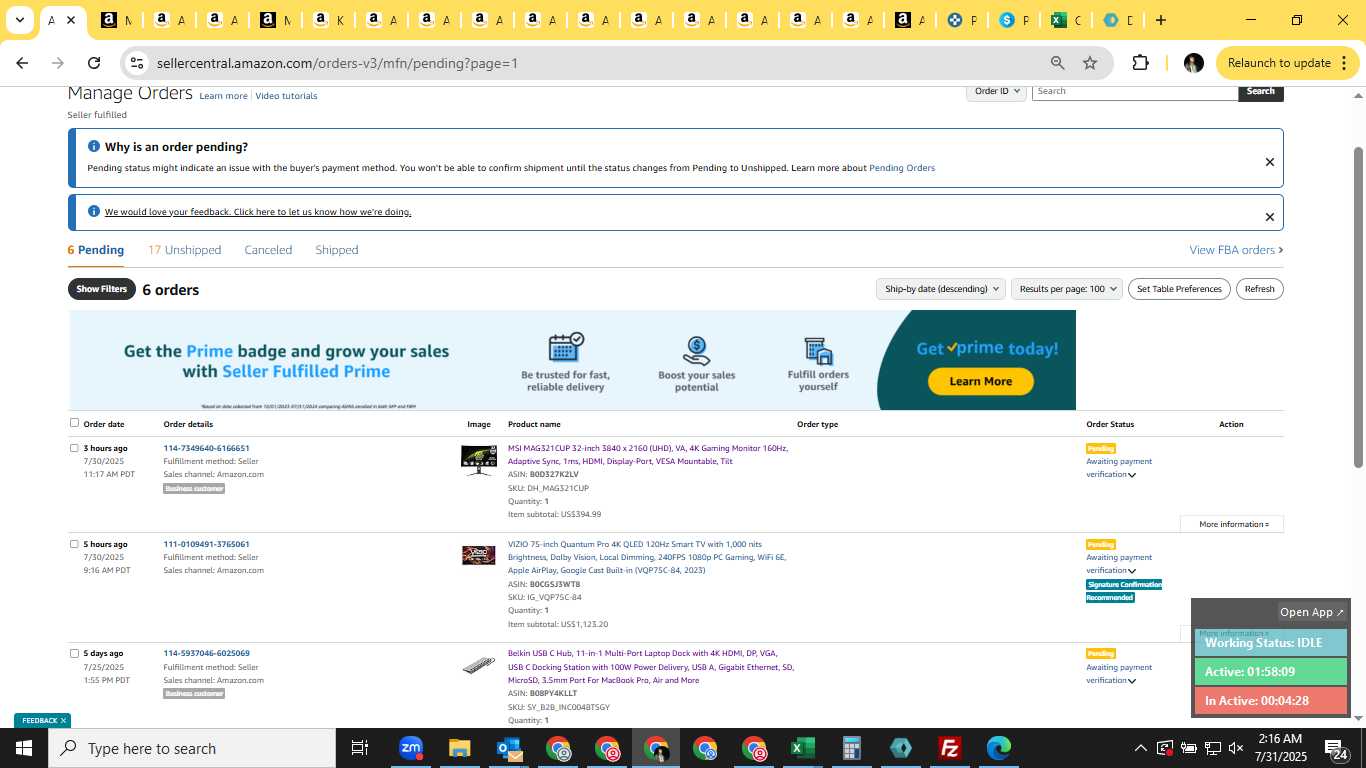The width and height of the screenshot is (1366, 768).
Task: Open the Chrome profile avatar
Action: pyautogui.click(x=1193, y=63)
